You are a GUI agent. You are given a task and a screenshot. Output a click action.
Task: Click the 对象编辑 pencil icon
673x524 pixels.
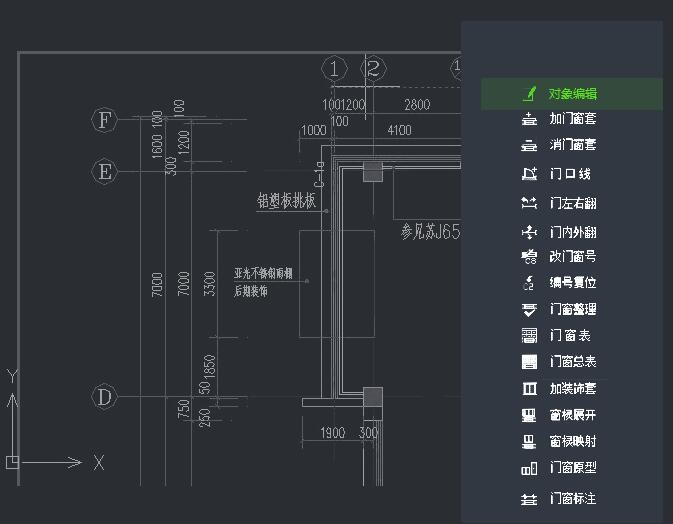pos(530,94)
